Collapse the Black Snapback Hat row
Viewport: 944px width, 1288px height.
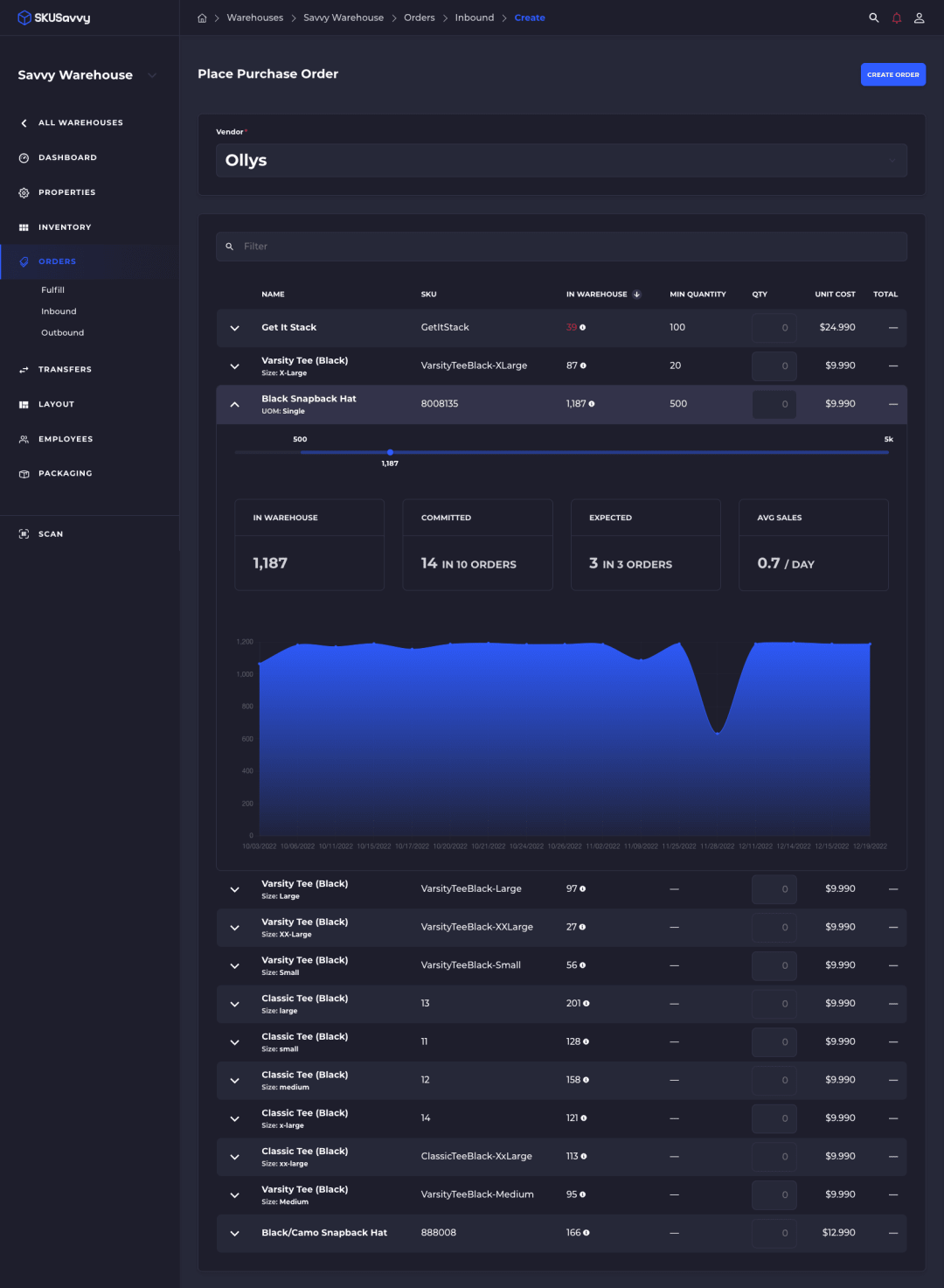(x=235, y=405)
